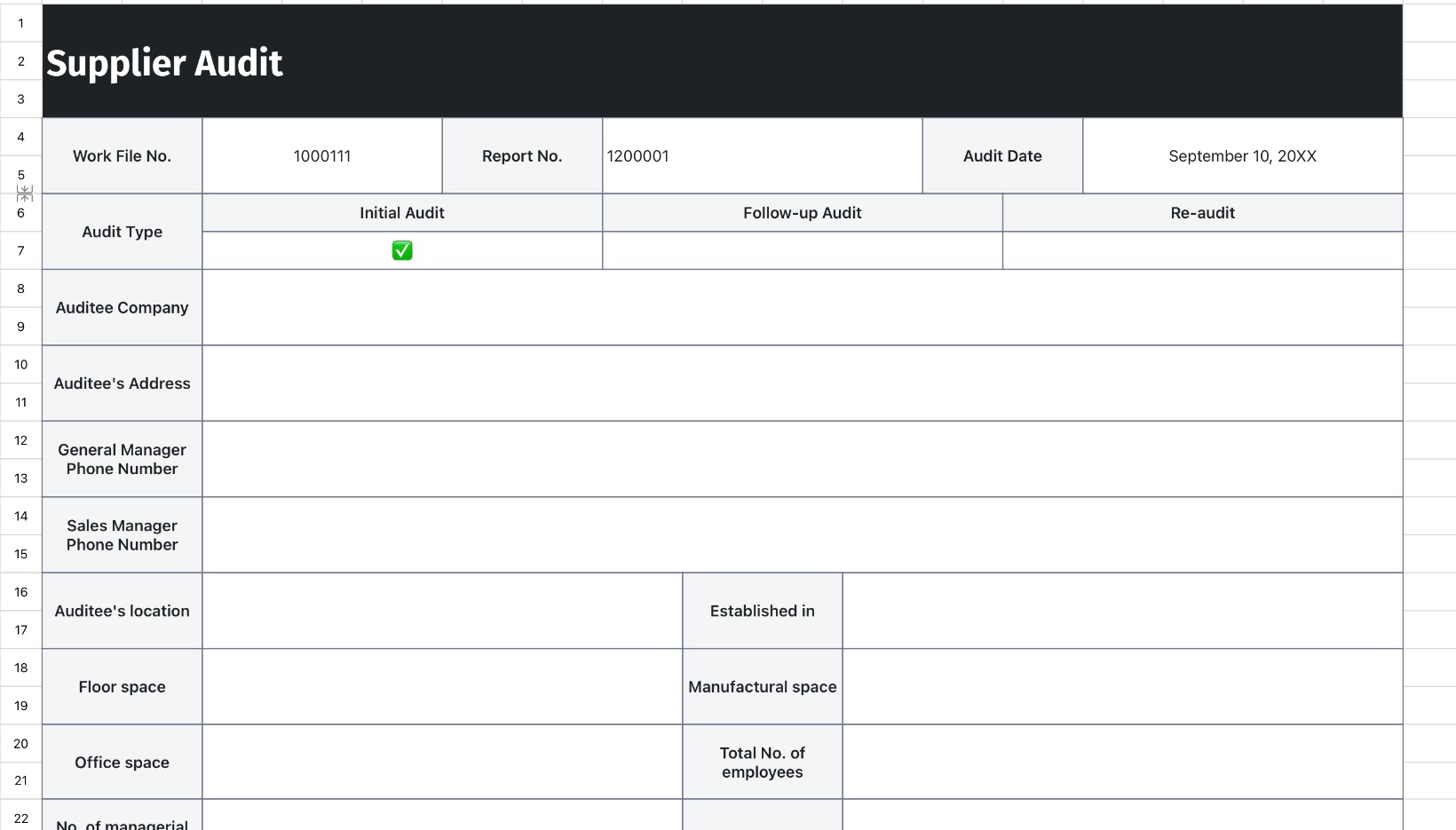Select row header 10
The image size is (1456, 830).
coord(21,364)
